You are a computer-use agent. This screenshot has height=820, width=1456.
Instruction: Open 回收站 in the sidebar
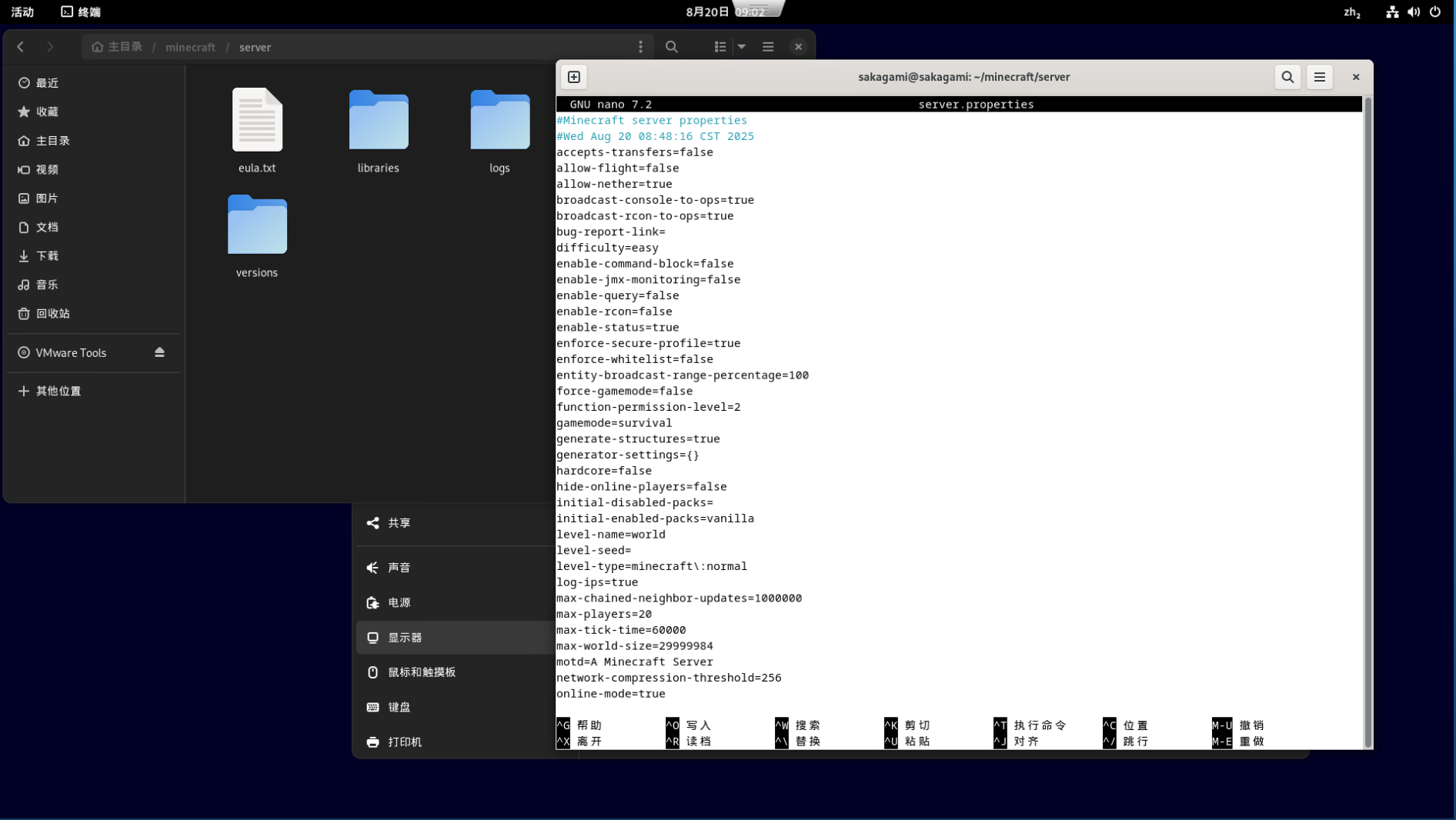52,314
